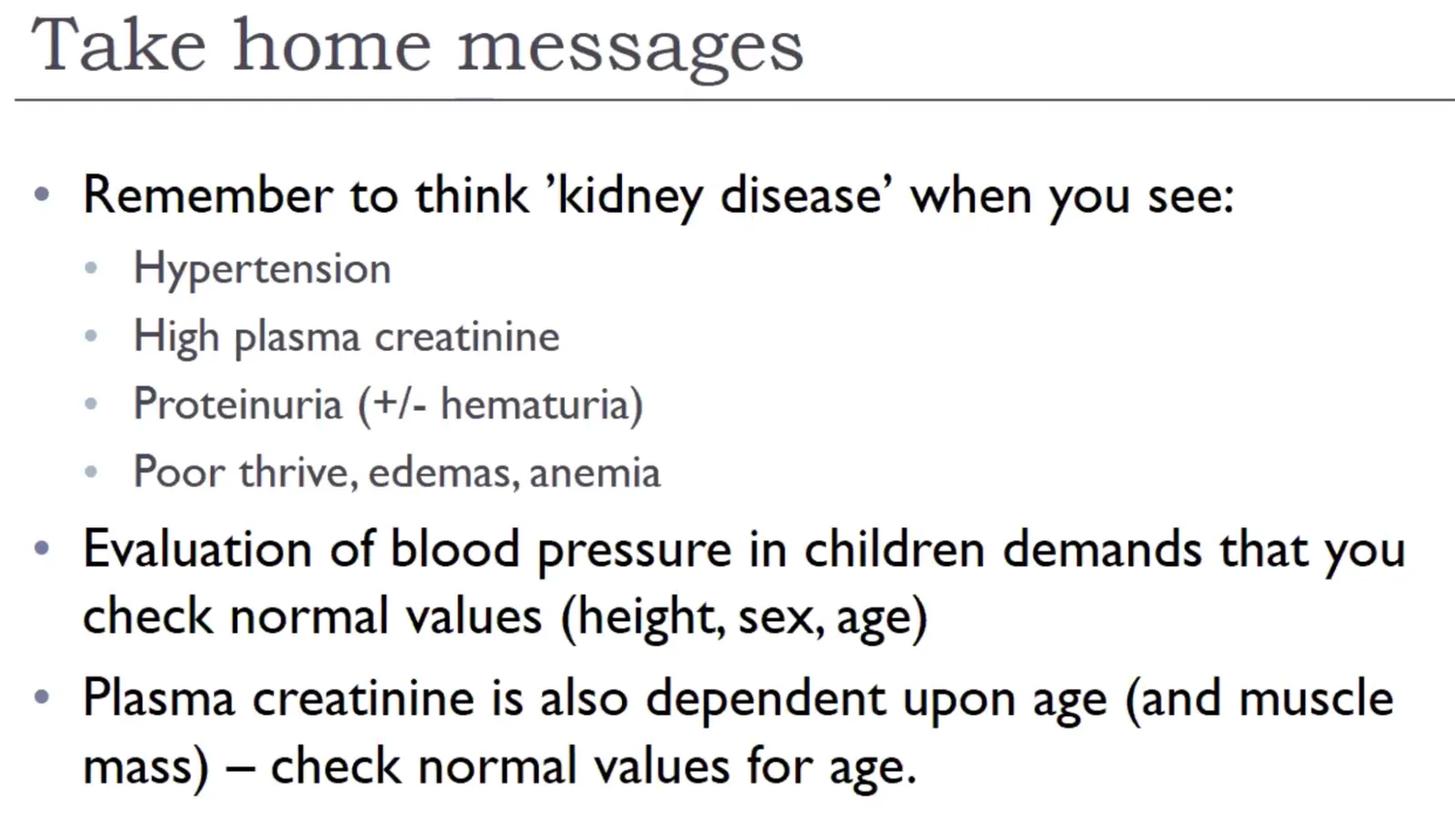Click 'Poor thrive, edemas, anemia' bullet text
The height and width of the screenshot is (840, 1455).
point(396,473)
